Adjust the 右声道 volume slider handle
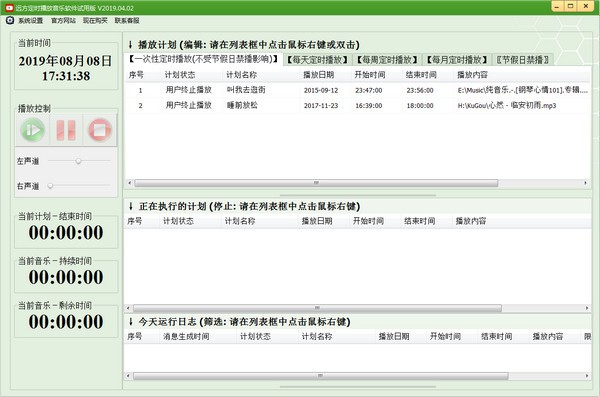 (x=50, y=186)
